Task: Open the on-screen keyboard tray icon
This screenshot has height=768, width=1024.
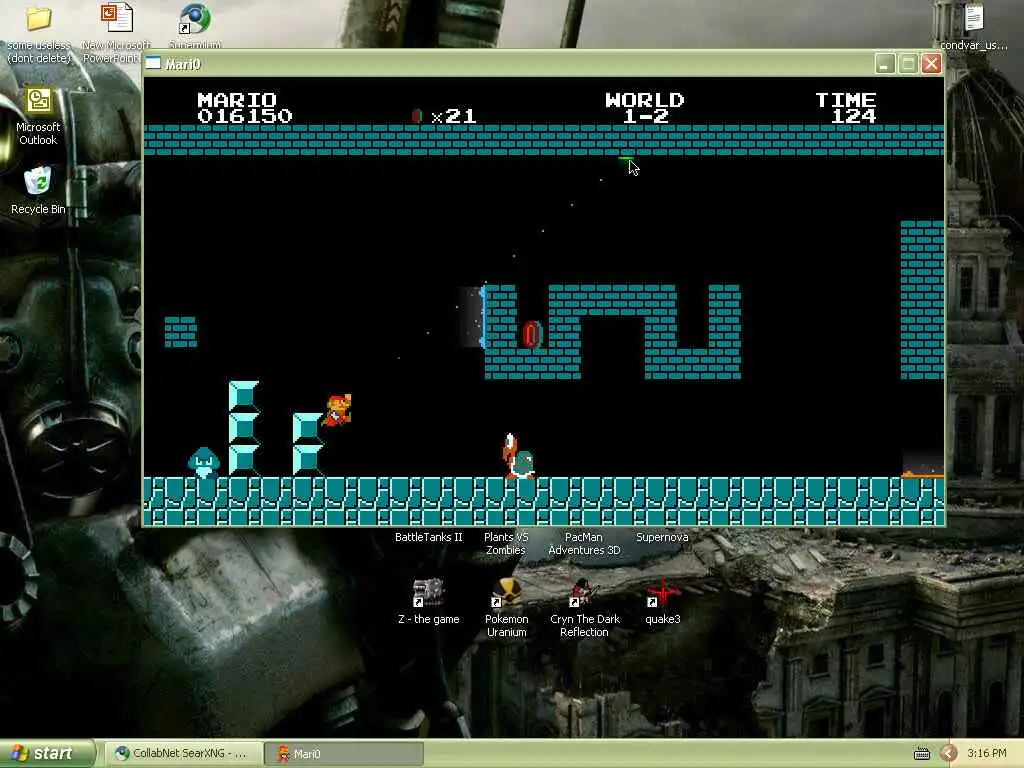Action: [921, 754]
